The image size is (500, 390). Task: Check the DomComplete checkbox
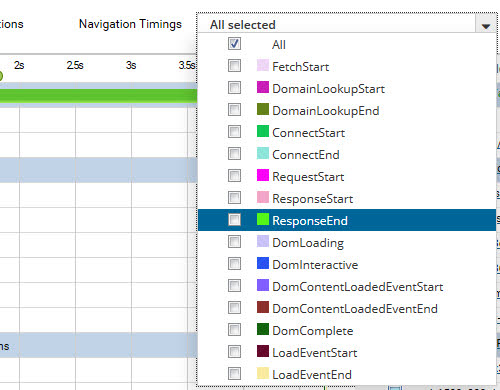(234, 330)
